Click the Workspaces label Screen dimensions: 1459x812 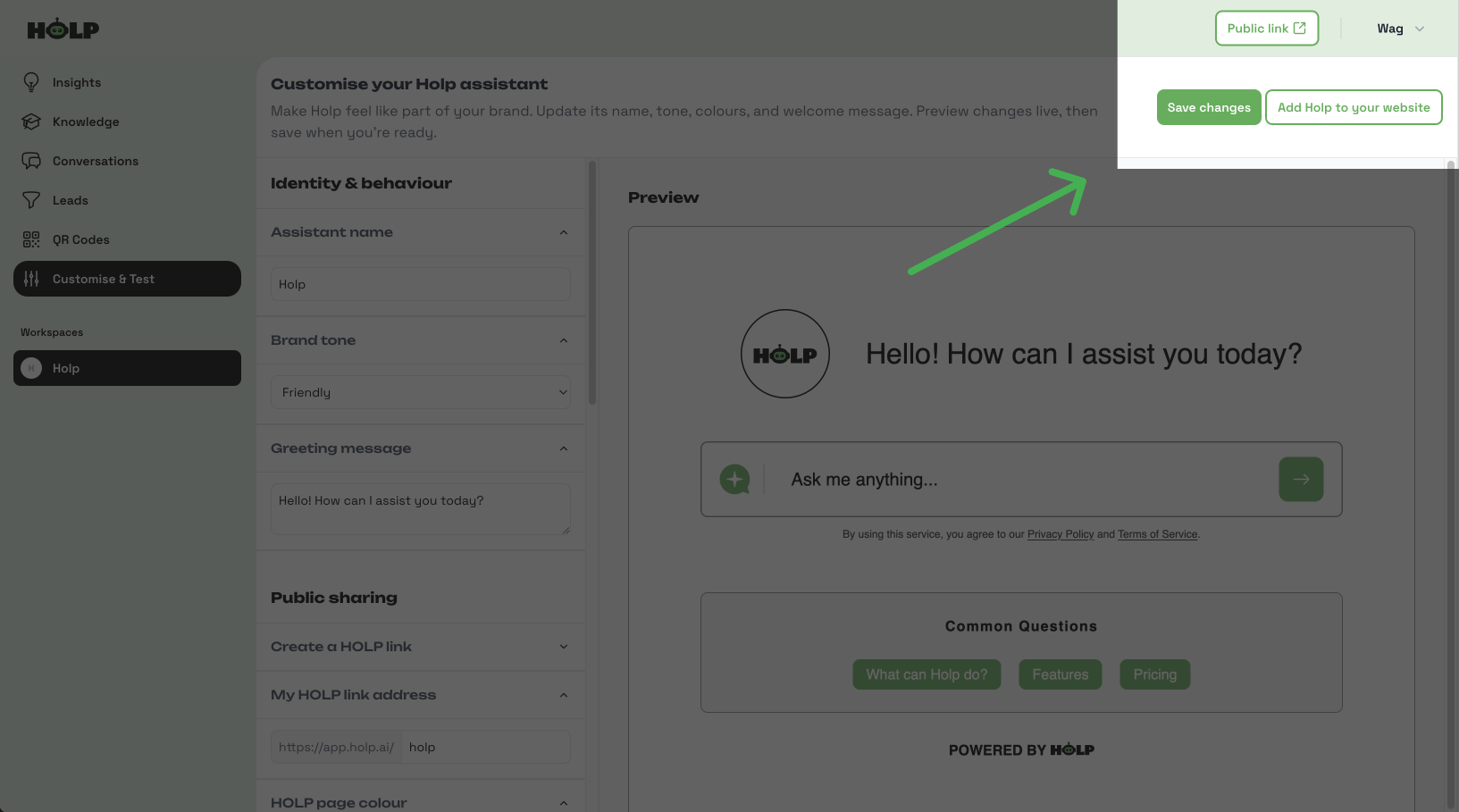52,332
